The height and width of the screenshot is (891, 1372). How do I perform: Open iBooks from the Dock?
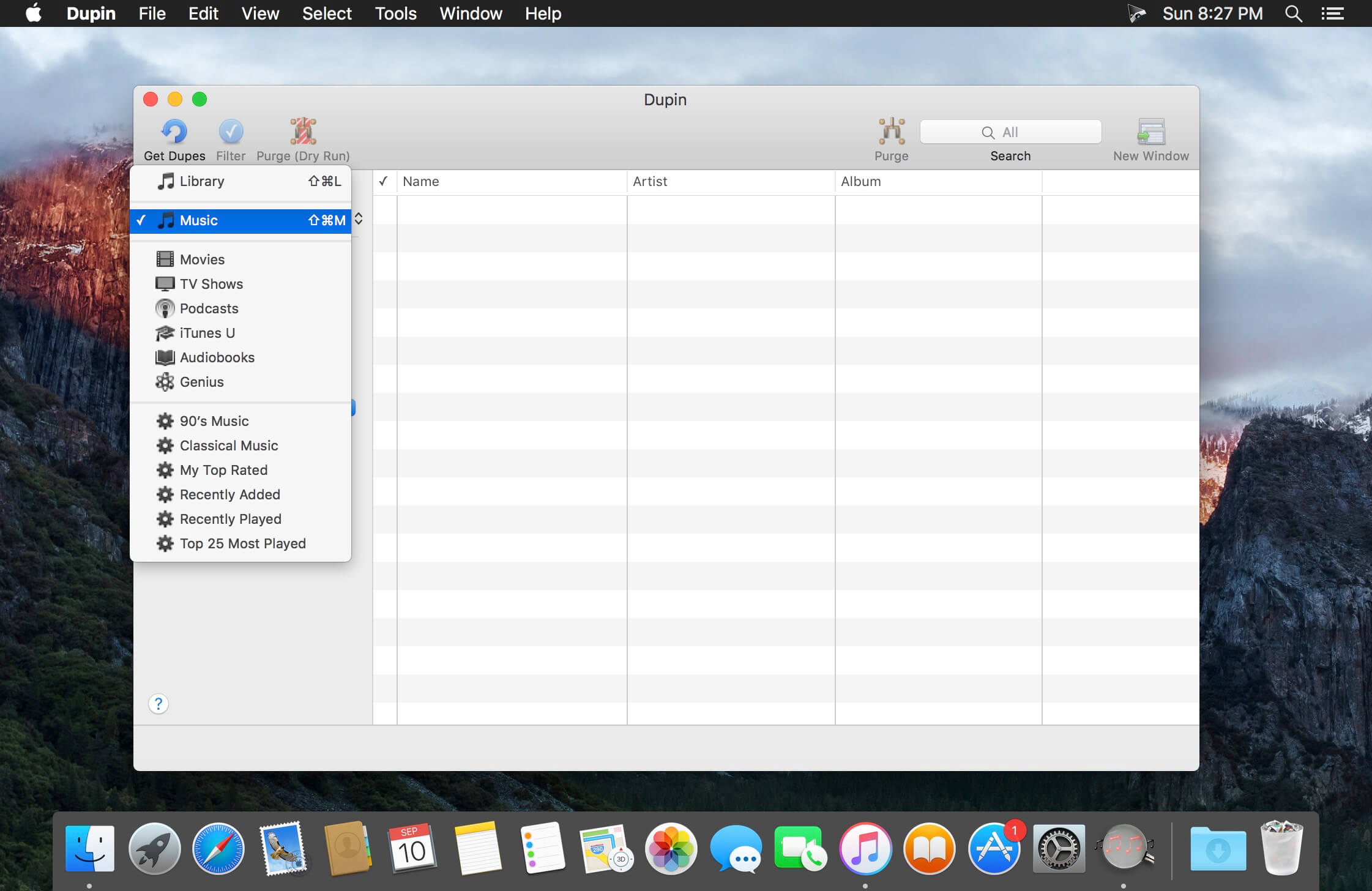[x=930, y=848]
